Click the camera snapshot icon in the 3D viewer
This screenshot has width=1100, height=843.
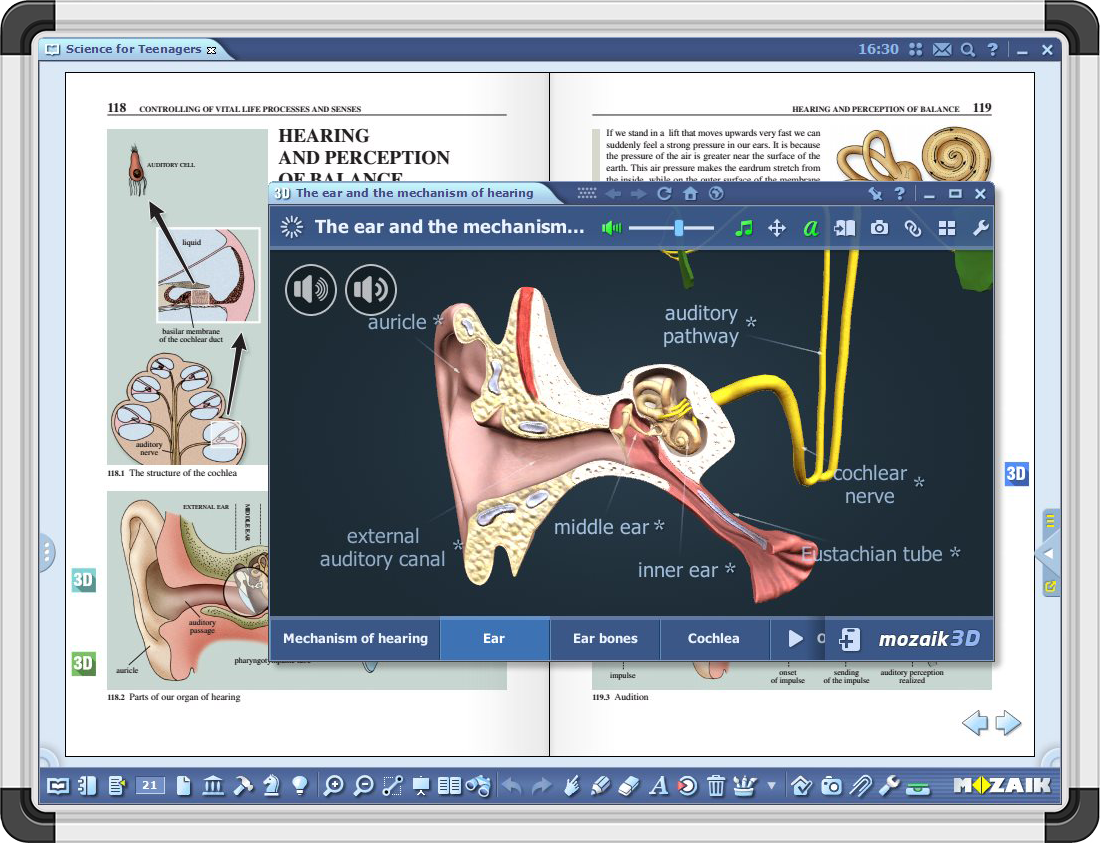click(879, 228)
